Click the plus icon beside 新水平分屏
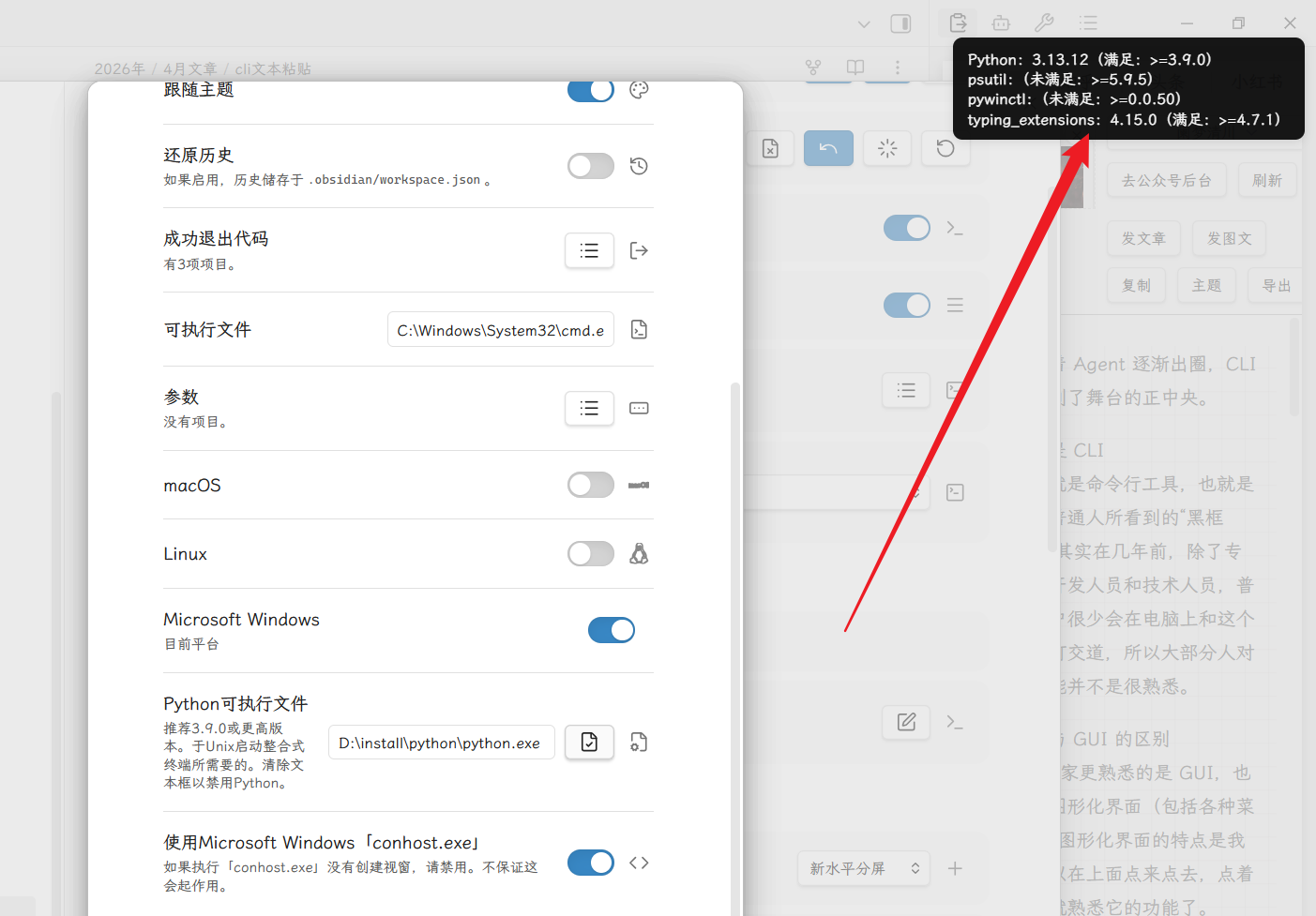The width and height of the screenshot is (1316, 916). click(x=955, y=868)
